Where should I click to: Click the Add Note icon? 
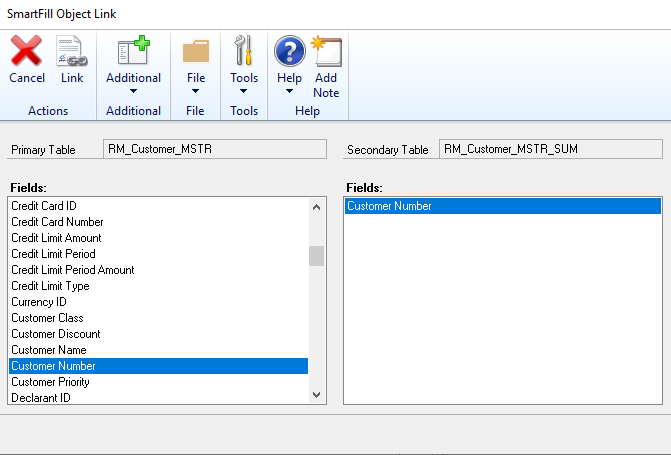click(x=327, y=51)
